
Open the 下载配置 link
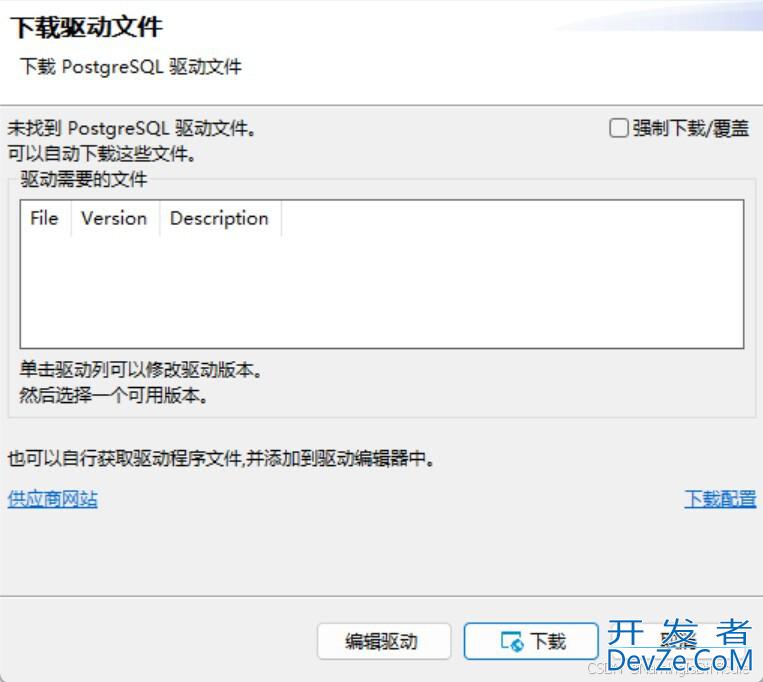(x=720, y=499)
